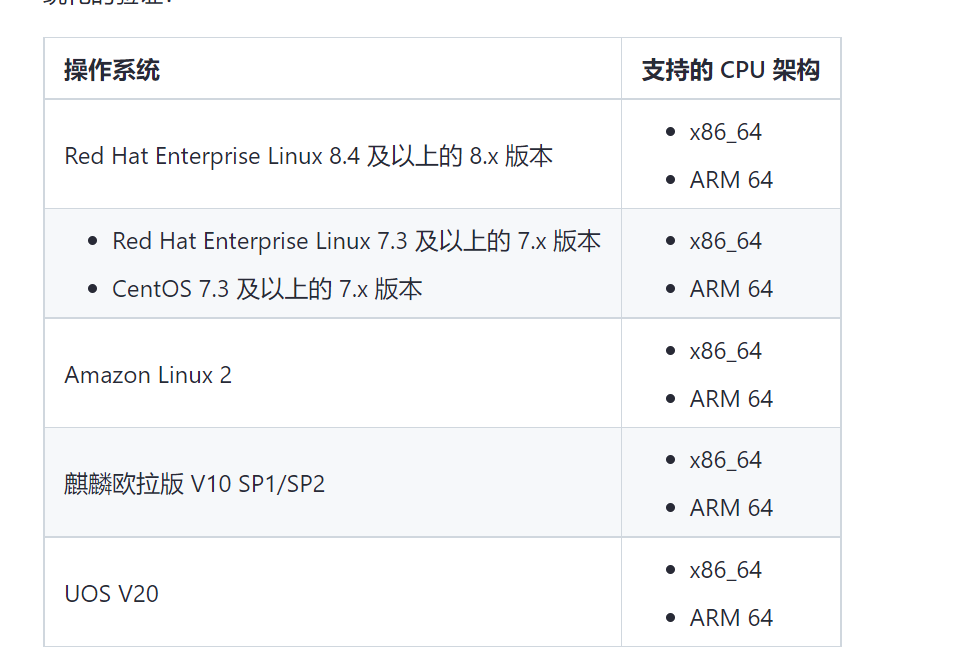Image resolution: width=969 pixels, height=672 pixels.
Task: Click the 操作系统 column header
Action: pos(112,70)
